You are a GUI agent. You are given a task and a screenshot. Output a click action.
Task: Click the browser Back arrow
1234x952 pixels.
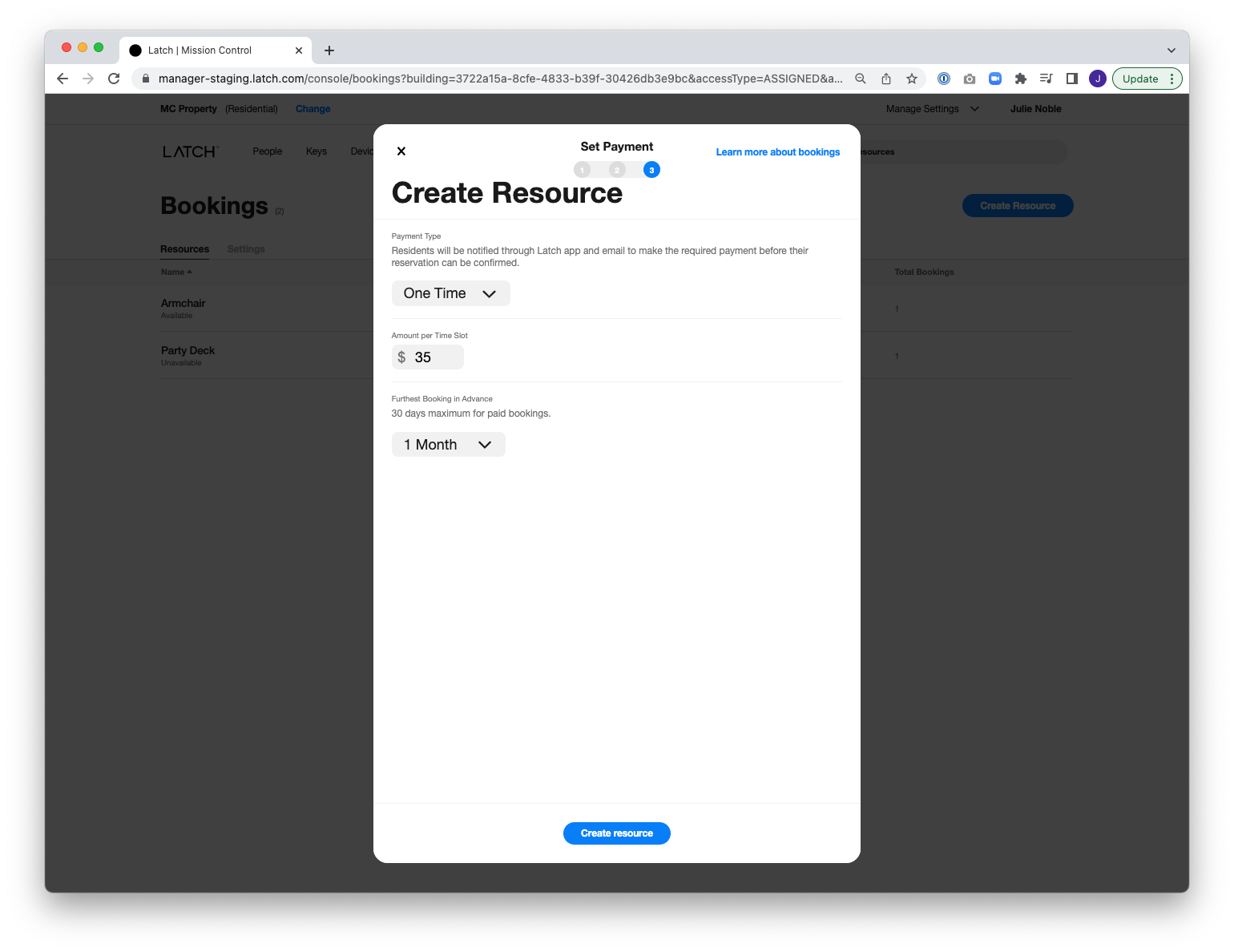[63, 79]
